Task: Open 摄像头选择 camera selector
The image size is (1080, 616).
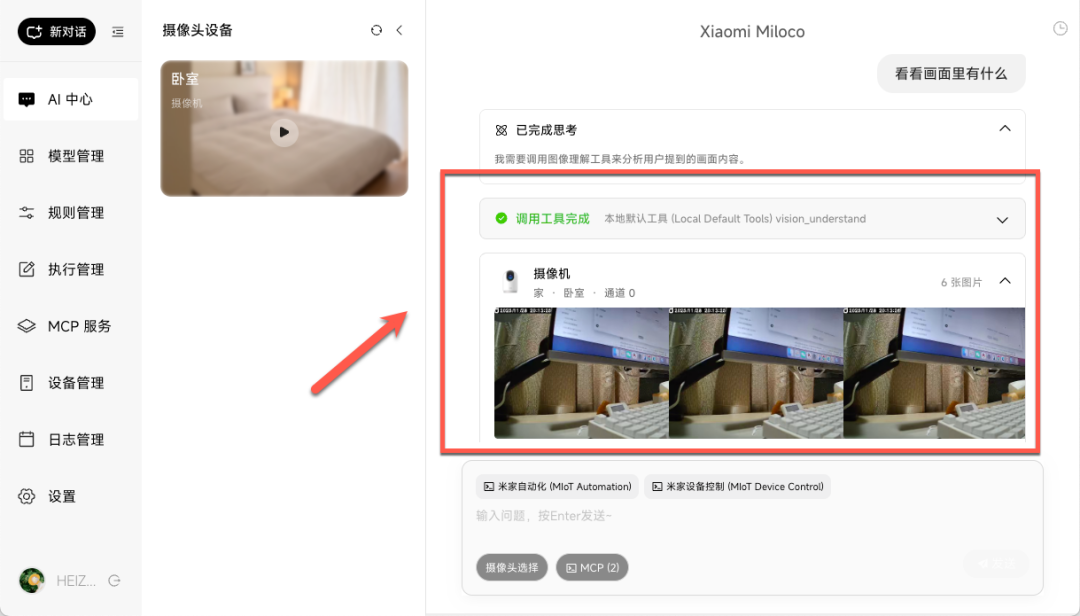Action: pyautogui.click(x=512, y=567)
